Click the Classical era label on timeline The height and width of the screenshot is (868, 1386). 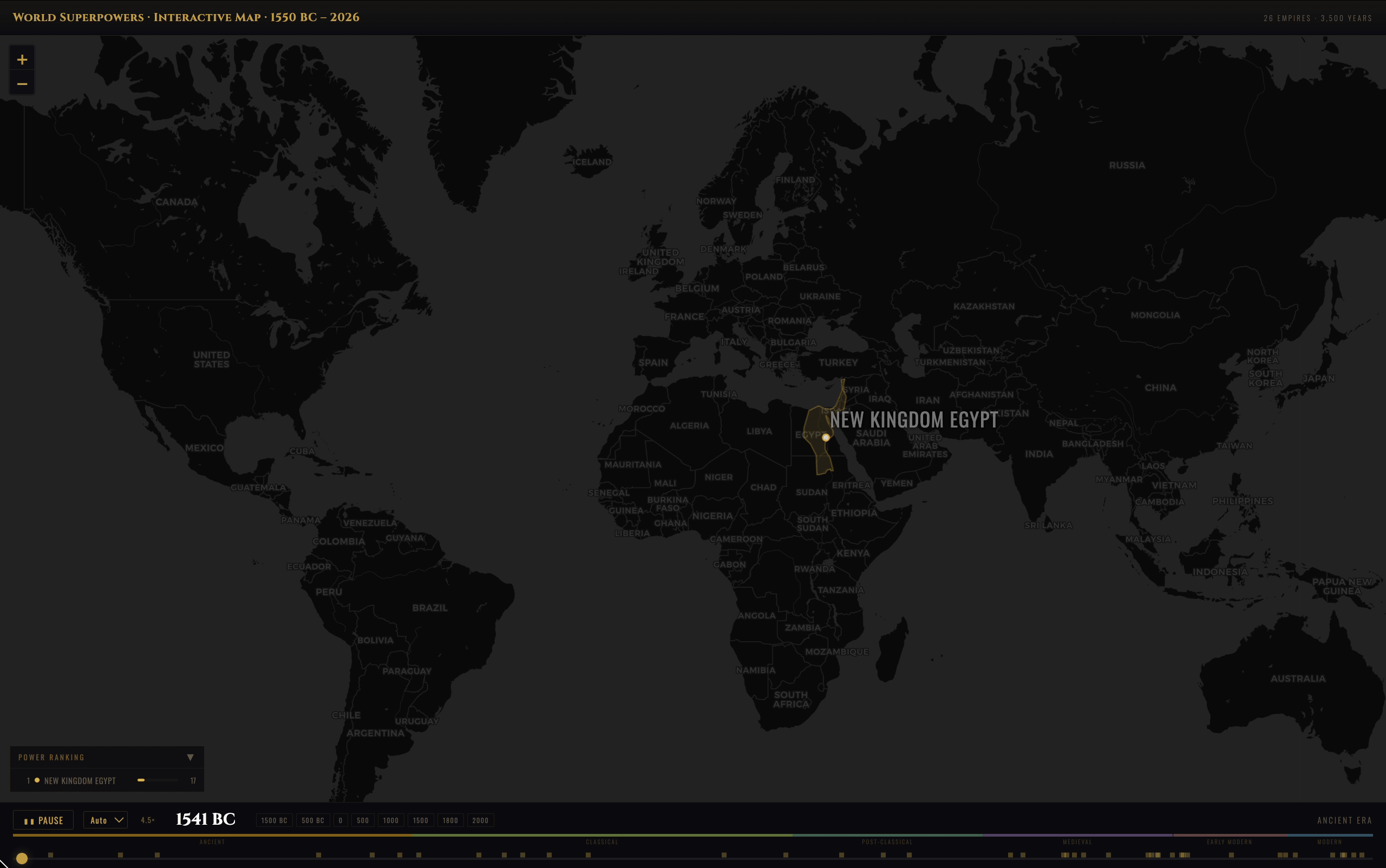tap(602, 842)
